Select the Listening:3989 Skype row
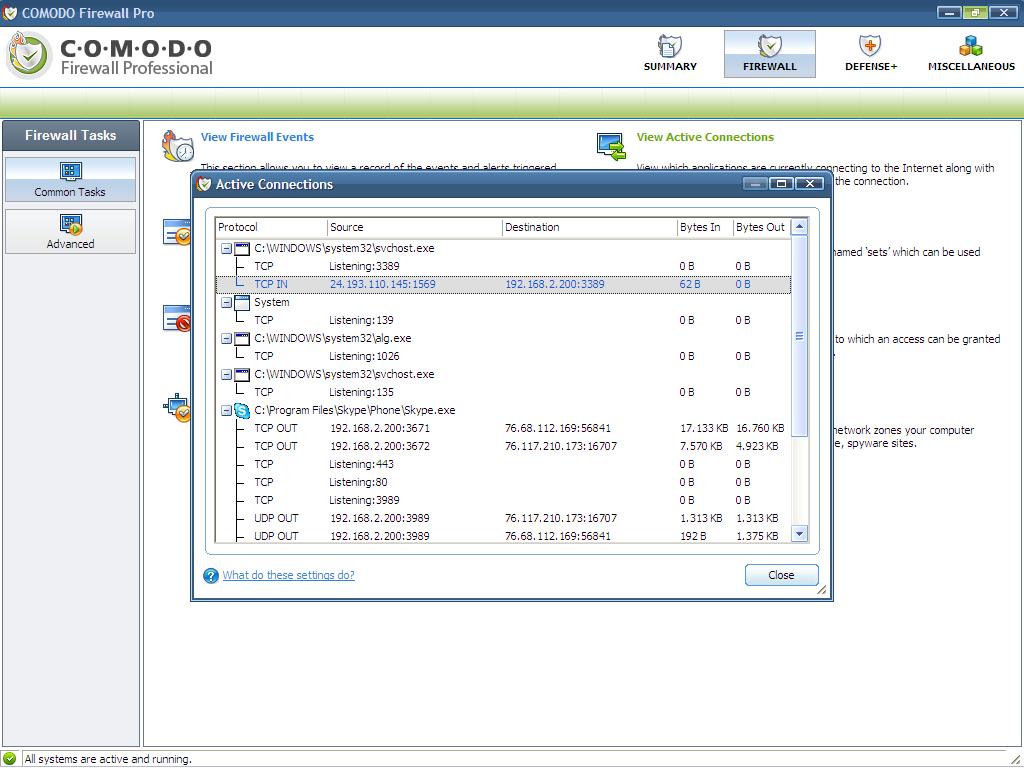This screenshot has height=768, width=1024. (503, 500)
